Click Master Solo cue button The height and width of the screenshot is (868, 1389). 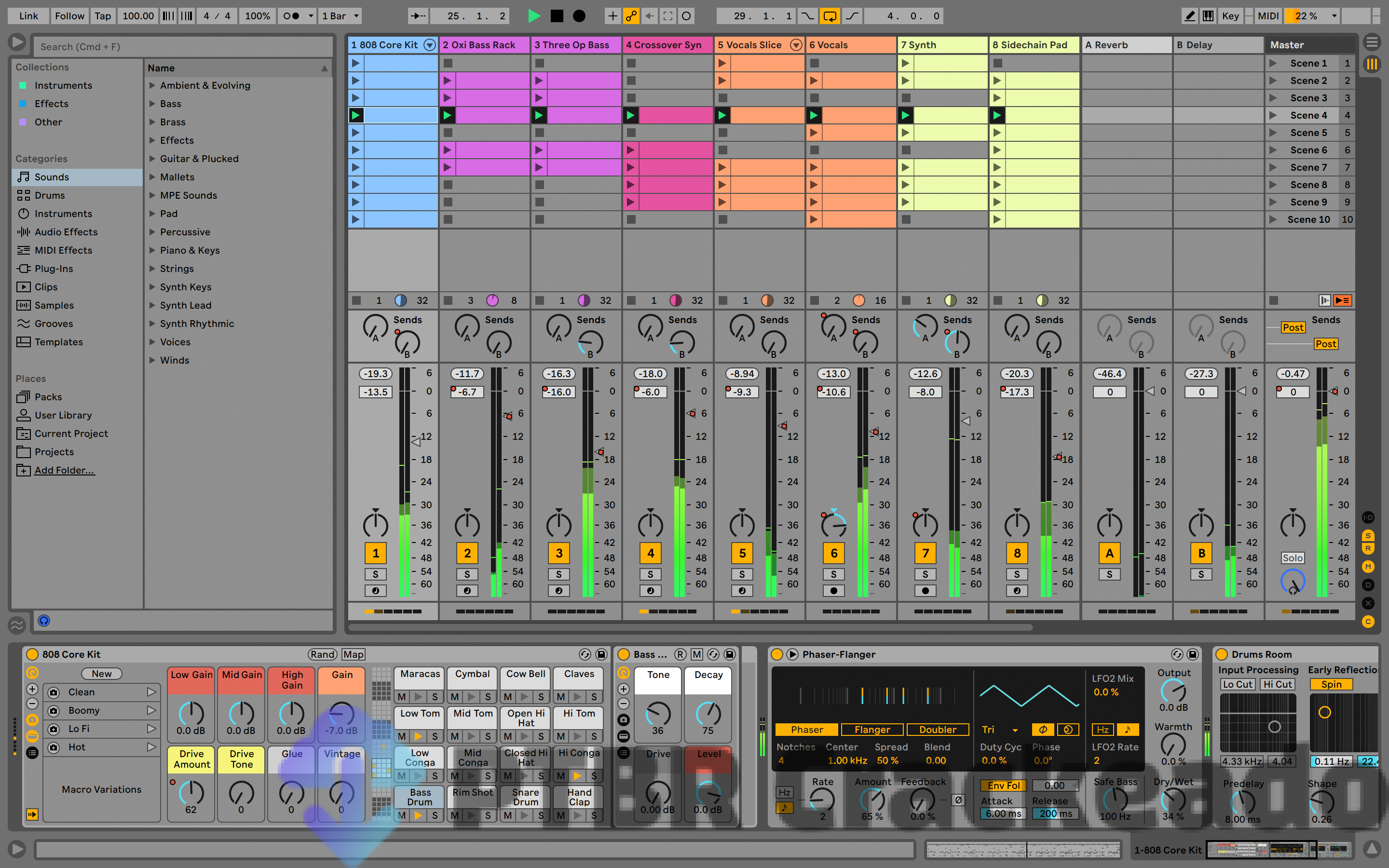click(x=1293, y=558)
